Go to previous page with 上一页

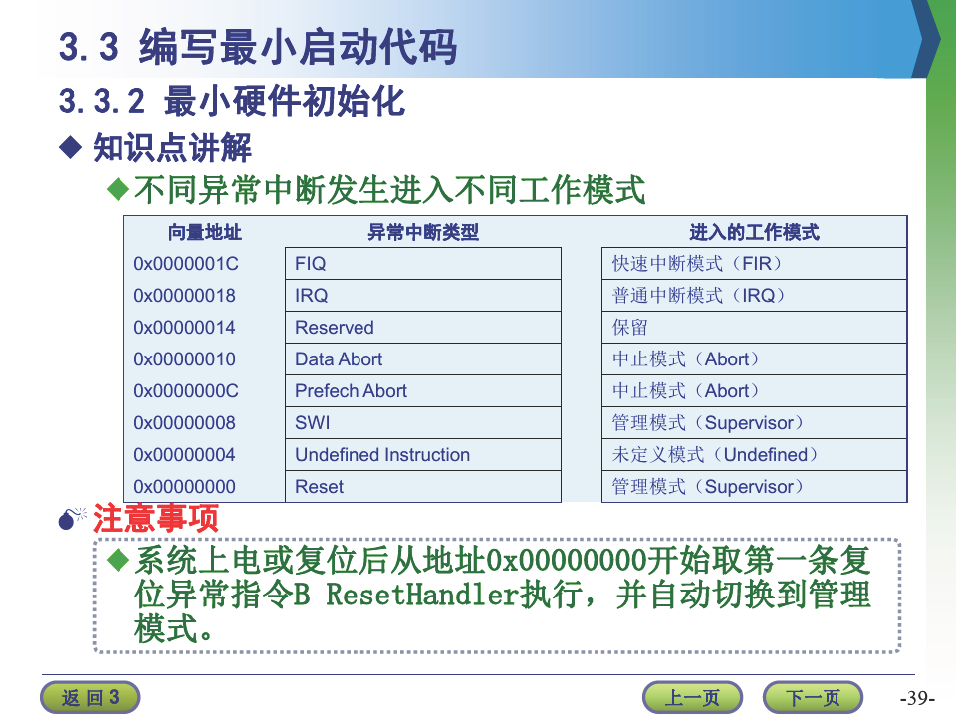point(692,697)
